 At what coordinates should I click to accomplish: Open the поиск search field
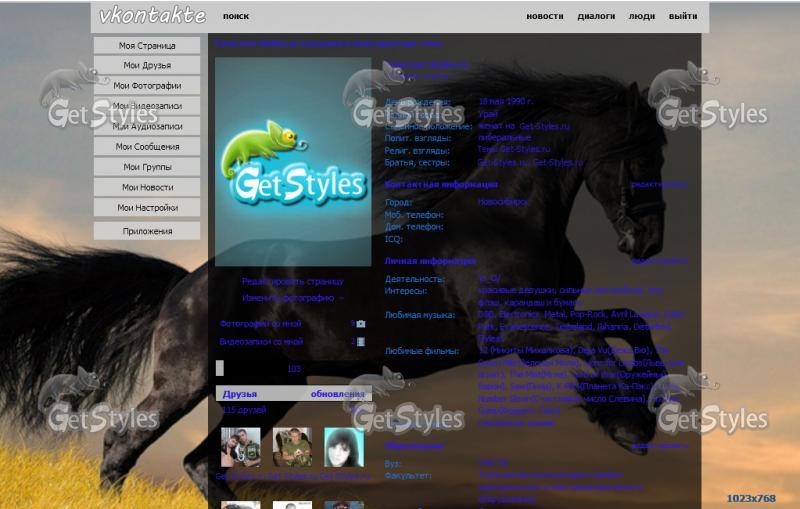pyautogui.click(x=236, y=16)
